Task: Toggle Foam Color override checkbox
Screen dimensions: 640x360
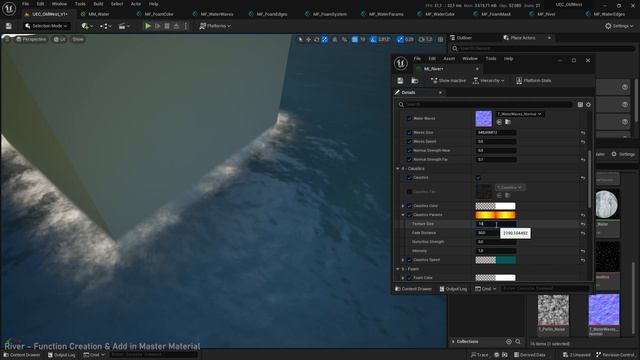Action: point(409,278)
